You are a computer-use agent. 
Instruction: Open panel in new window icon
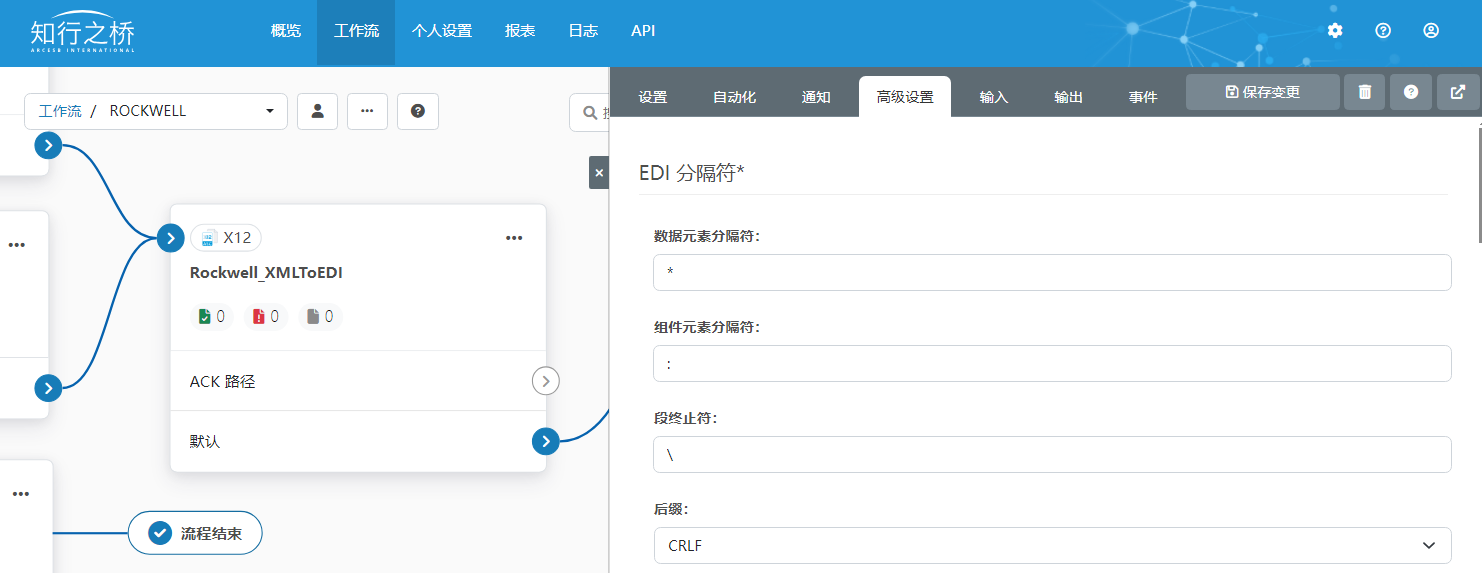1458,92
